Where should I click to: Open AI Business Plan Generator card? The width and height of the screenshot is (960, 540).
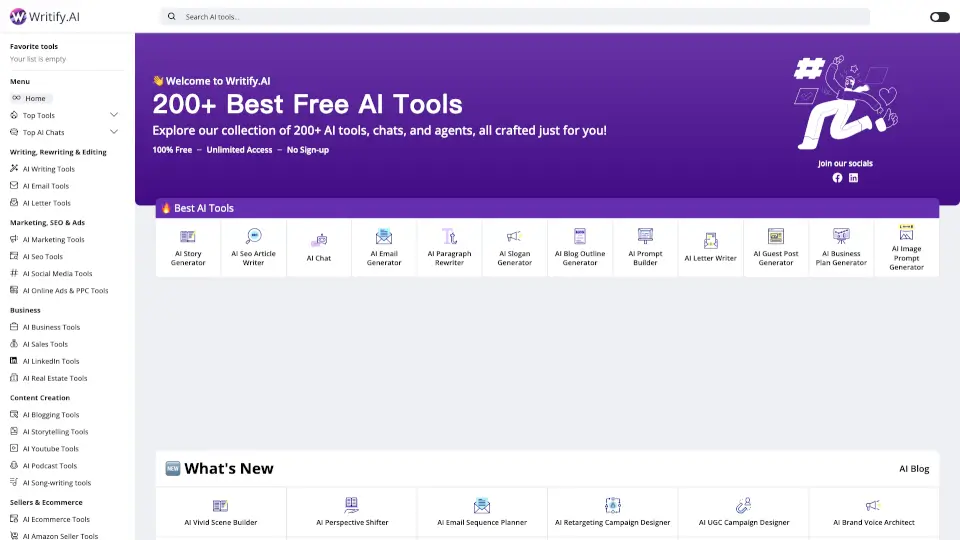pos(841,247)
